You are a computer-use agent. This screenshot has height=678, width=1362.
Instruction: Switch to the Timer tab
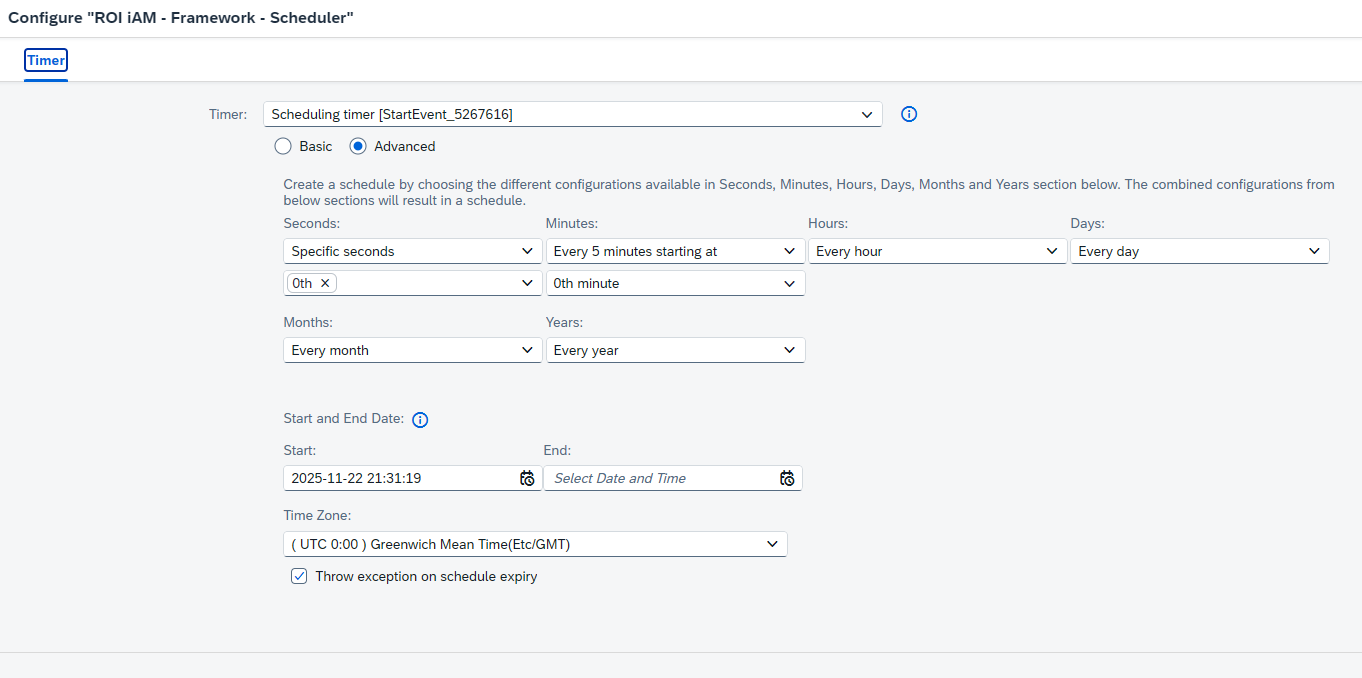pyautogui.click(x=45, y=61)
